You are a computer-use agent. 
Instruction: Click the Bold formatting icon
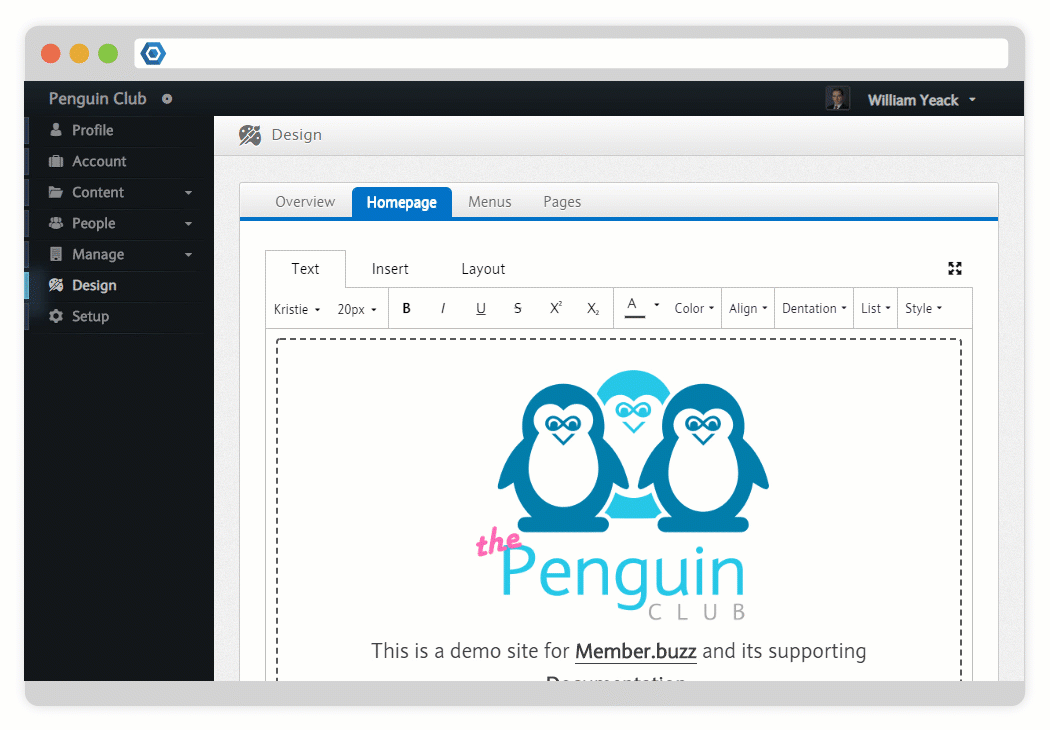pos(406,309)
